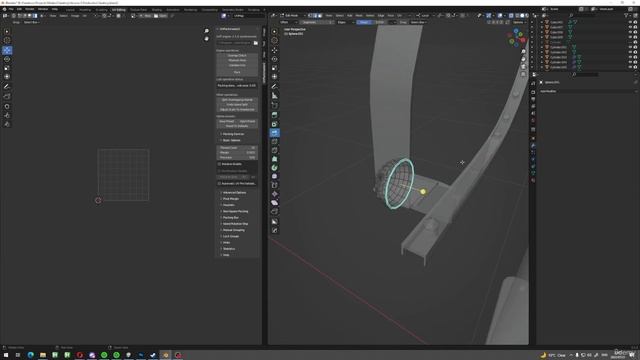Click the red X axis on navigation gizmo
Screen dimensions: 640x360
pos(523,40)
